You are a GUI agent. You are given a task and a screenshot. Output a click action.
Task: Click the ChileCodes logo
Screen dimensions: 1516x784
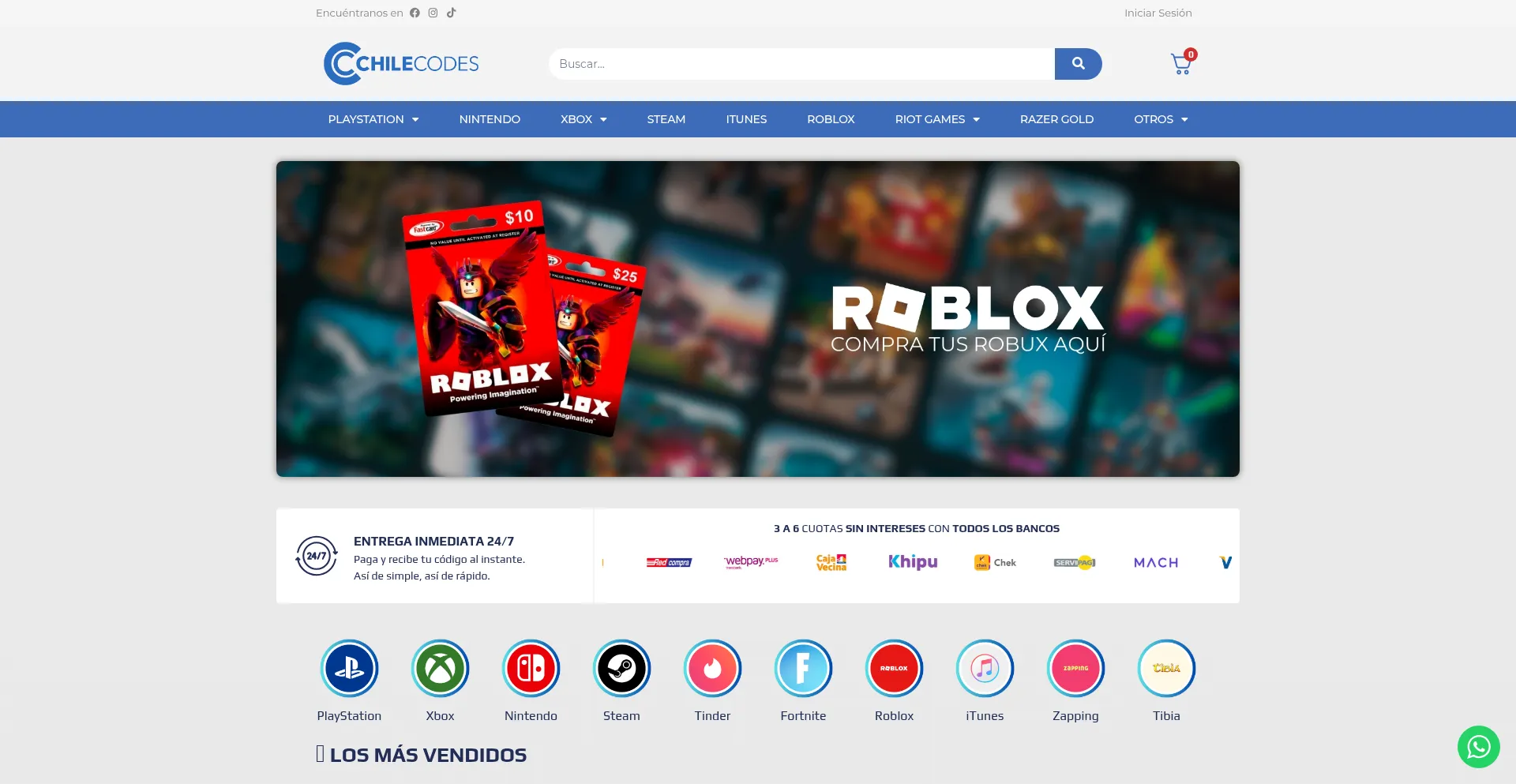401,64
